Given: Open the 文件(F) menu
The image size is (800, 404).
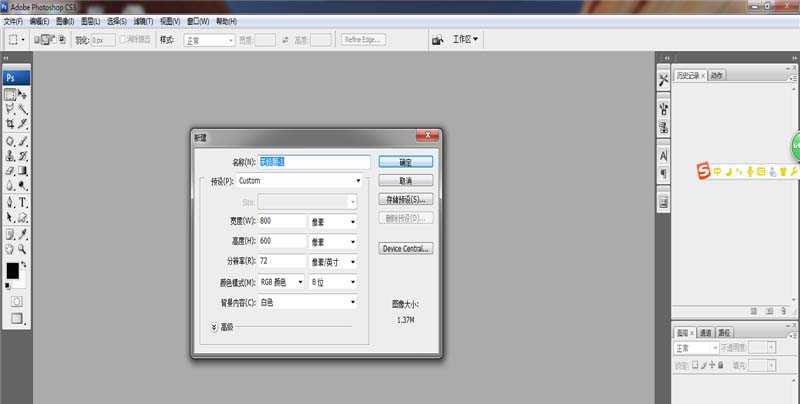Looking at the screenshot, I should coord(13,21).
